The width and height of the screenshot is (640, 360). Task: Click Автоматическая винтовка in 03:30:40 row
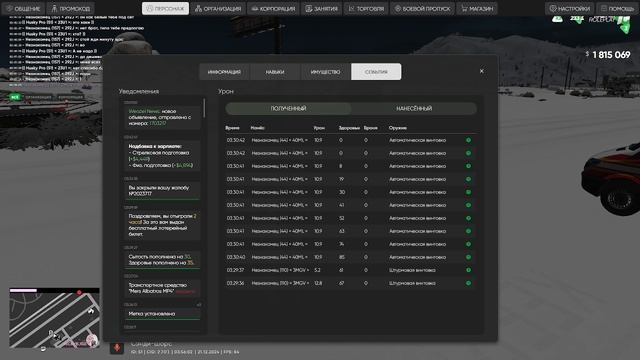tap(418, 257)
